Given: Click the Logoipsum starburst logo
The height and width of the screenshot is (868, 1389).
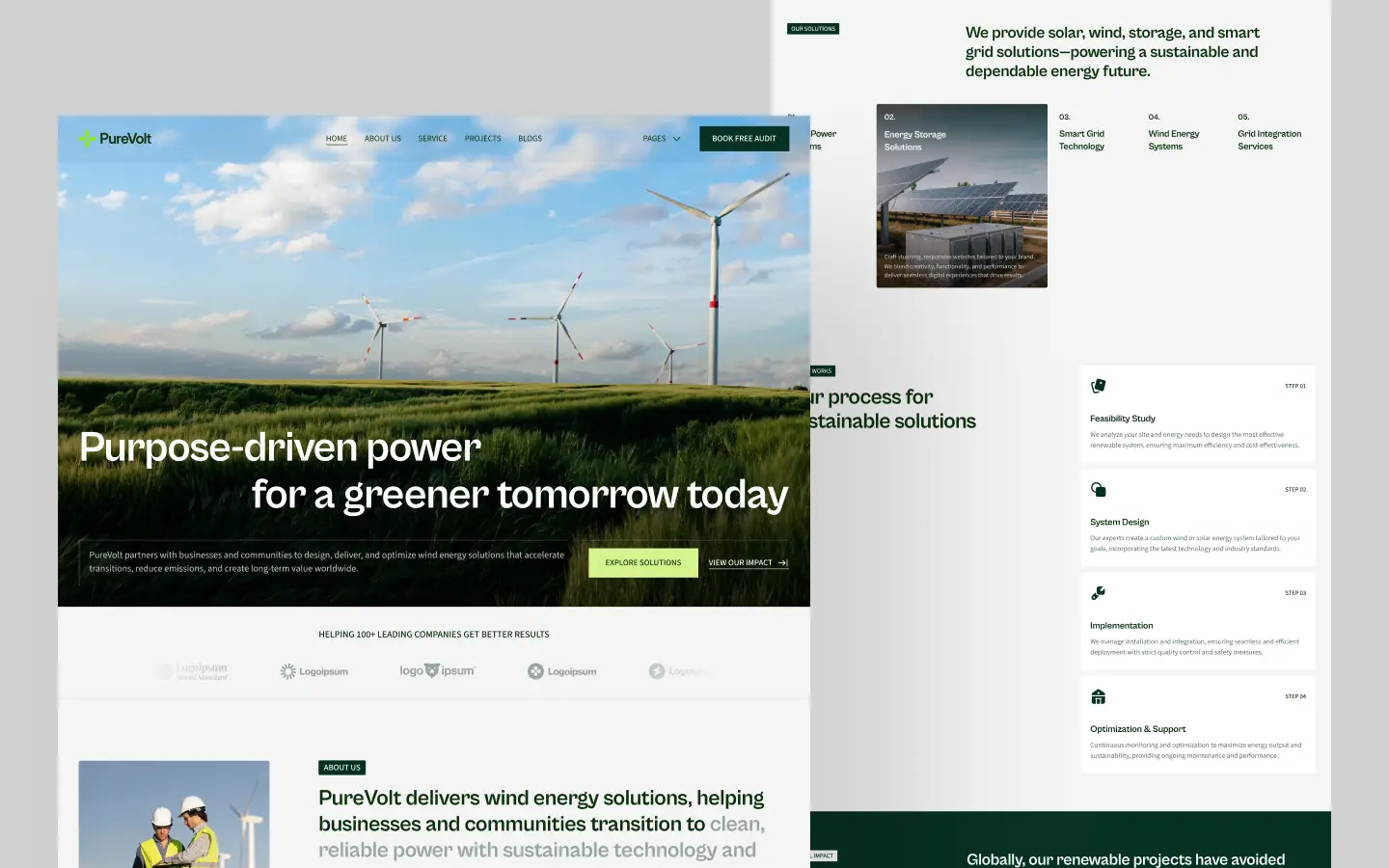Looking at the screenshot, I should [x=313, y=671].
